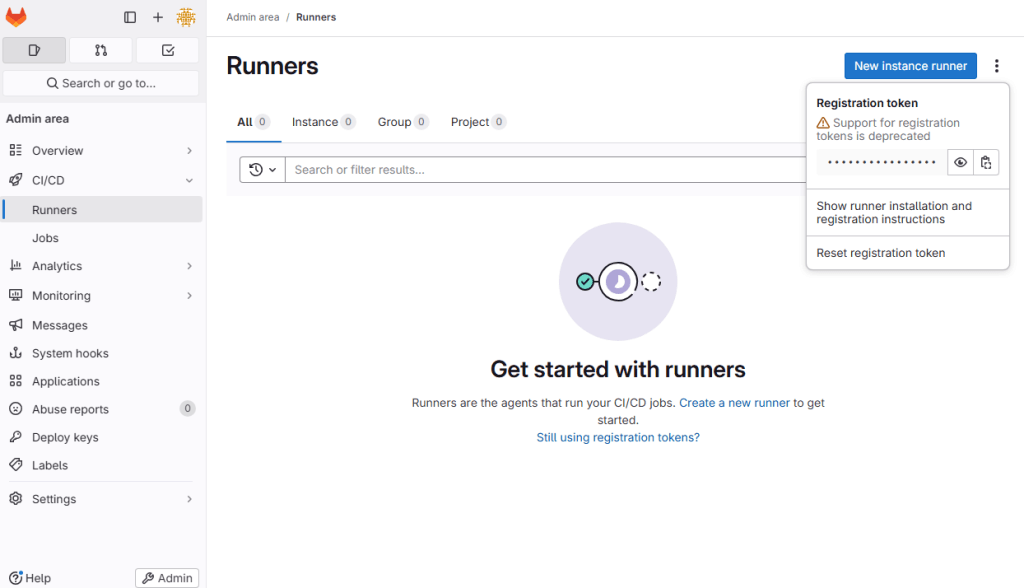Expand the Settings section chevron

(x=189, y=499)
